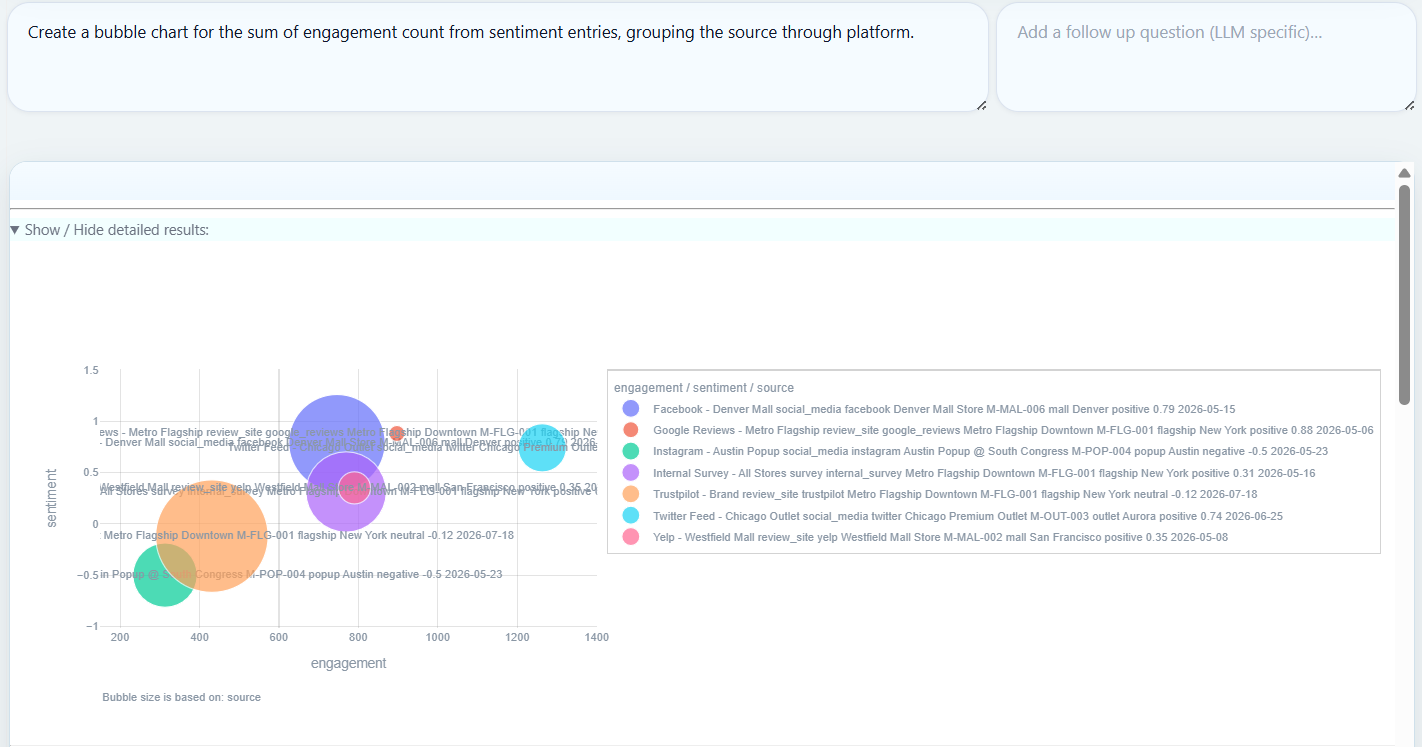Click the 'engagement' x-axis title

[x=348, y=663]
